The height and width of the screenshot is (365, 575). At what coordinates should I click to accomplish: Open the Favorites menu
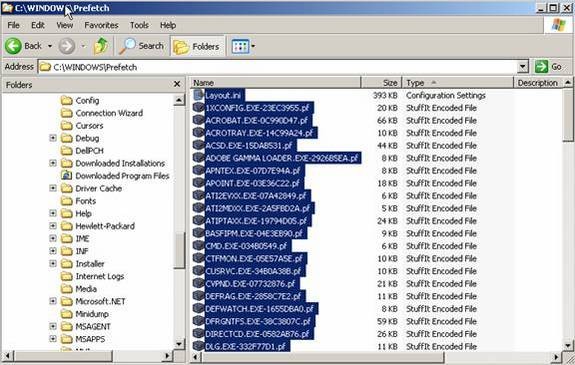tap(101, 25)
